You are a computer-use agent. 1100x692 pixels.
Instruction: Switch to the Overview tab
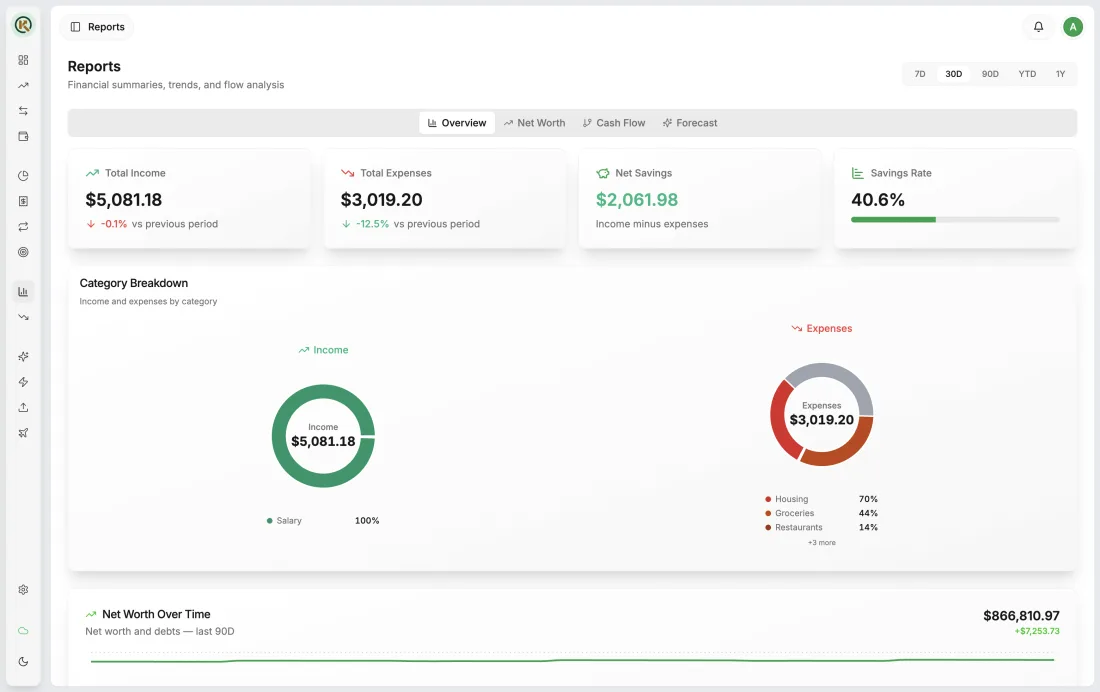(457, 123)
